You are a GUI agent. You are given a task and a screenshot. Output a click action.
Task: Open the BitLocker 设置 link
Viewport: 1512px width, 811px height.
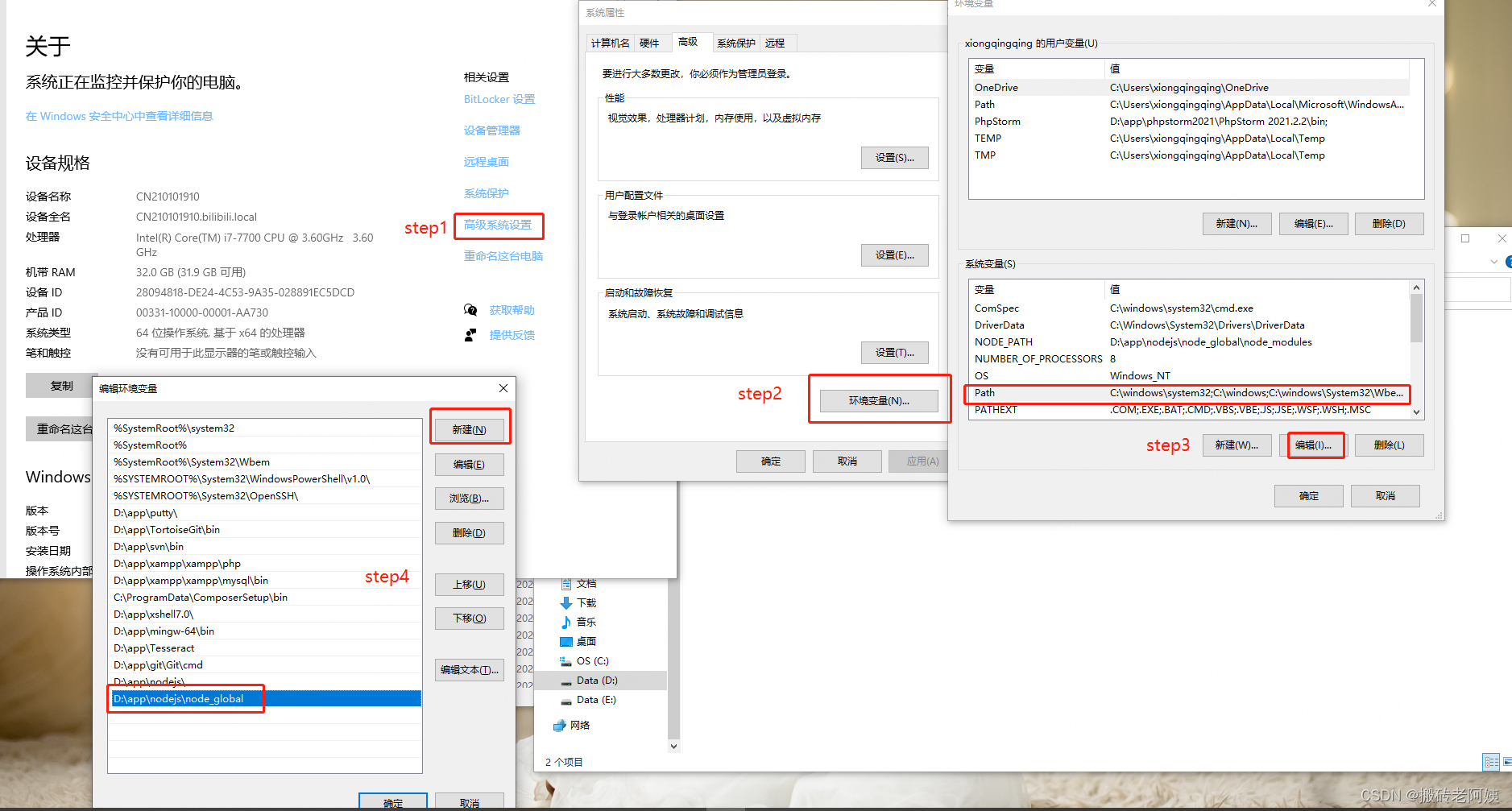(x=498, y=99)
